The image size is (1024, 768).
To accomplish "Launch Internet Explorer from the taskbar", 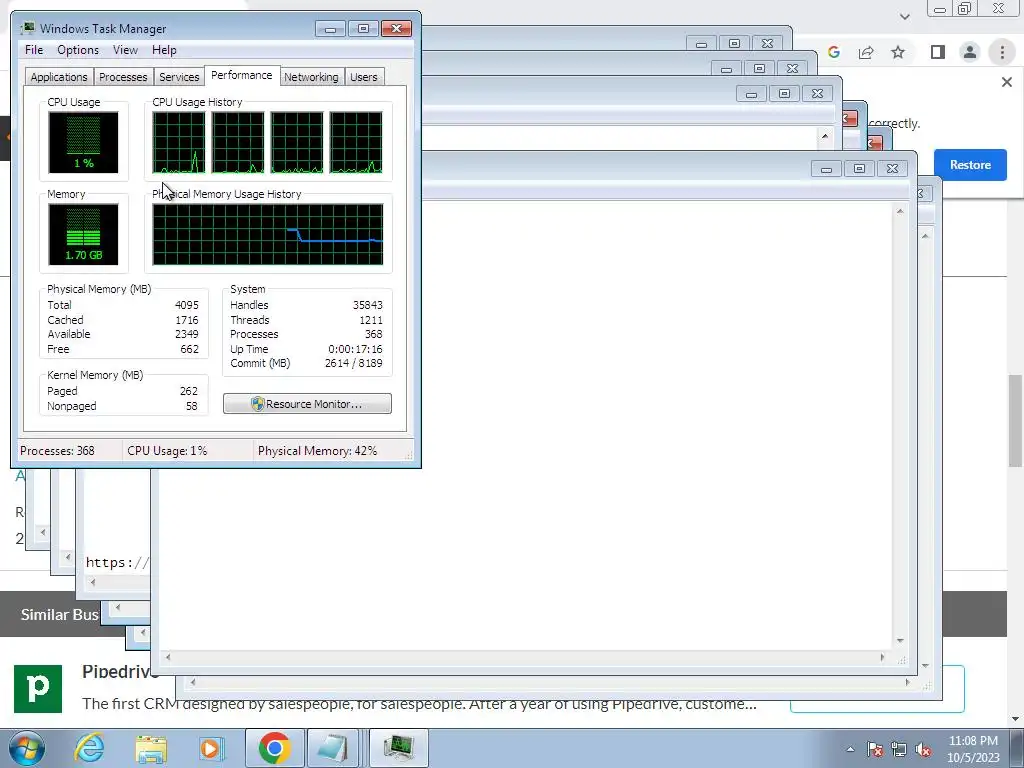I will tap(89, 748).
